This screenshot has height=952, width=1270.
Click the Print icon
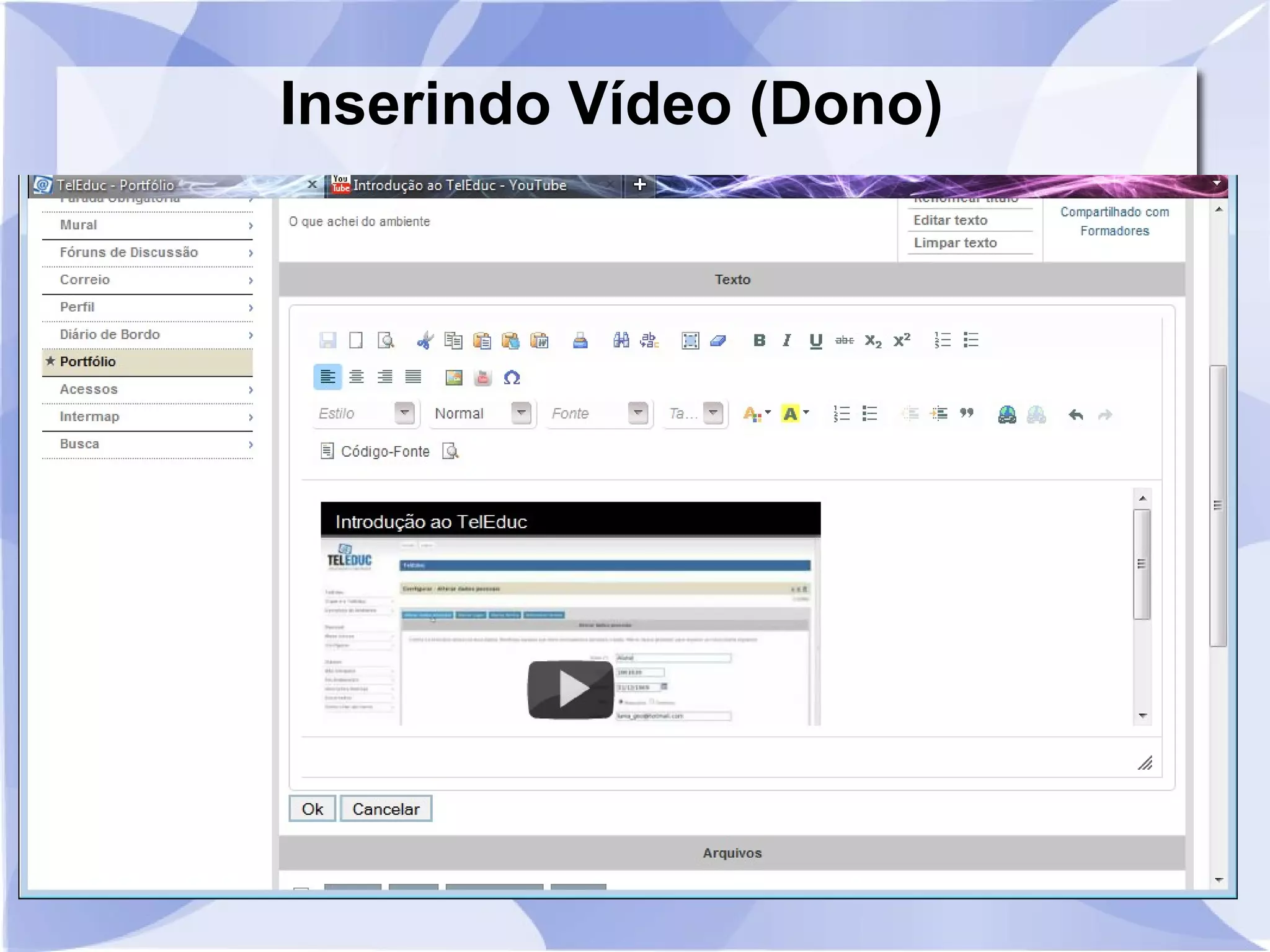[580, 340]
